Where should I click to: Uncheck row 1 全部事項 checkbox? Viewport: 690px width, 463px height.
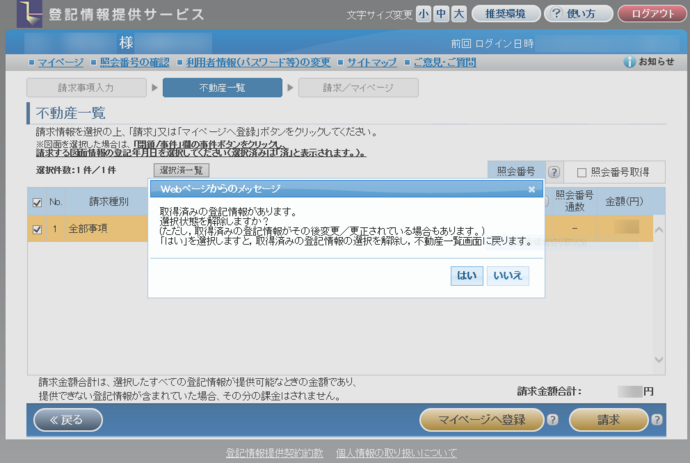[x=37, y=229]
